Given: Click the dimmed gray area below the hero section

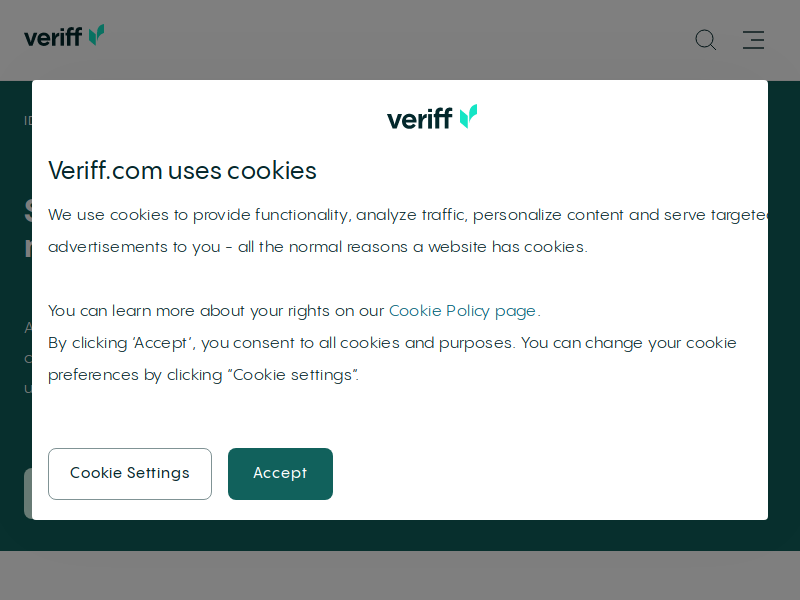Looking at the screenshot, I should (400, 575).
